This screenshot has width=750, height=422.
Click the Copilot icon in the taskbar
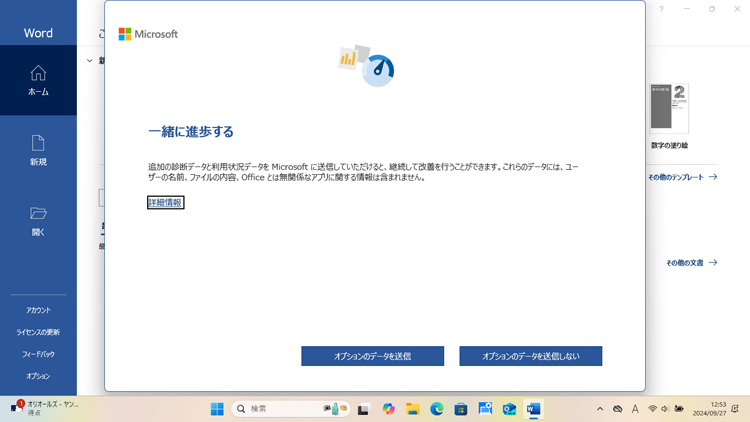coord(388,409)
